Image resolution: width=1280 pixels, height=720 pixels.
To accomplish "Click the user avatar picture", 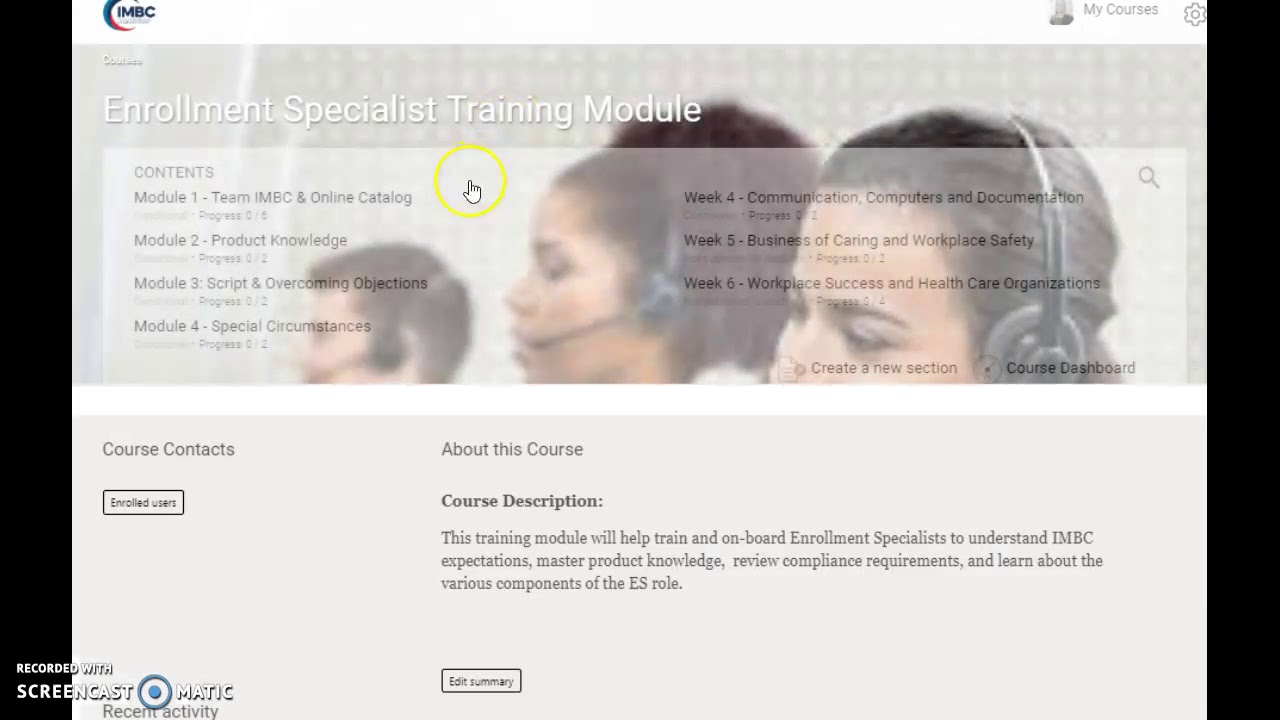I will pyautogui.click(x=1061, y=11).
